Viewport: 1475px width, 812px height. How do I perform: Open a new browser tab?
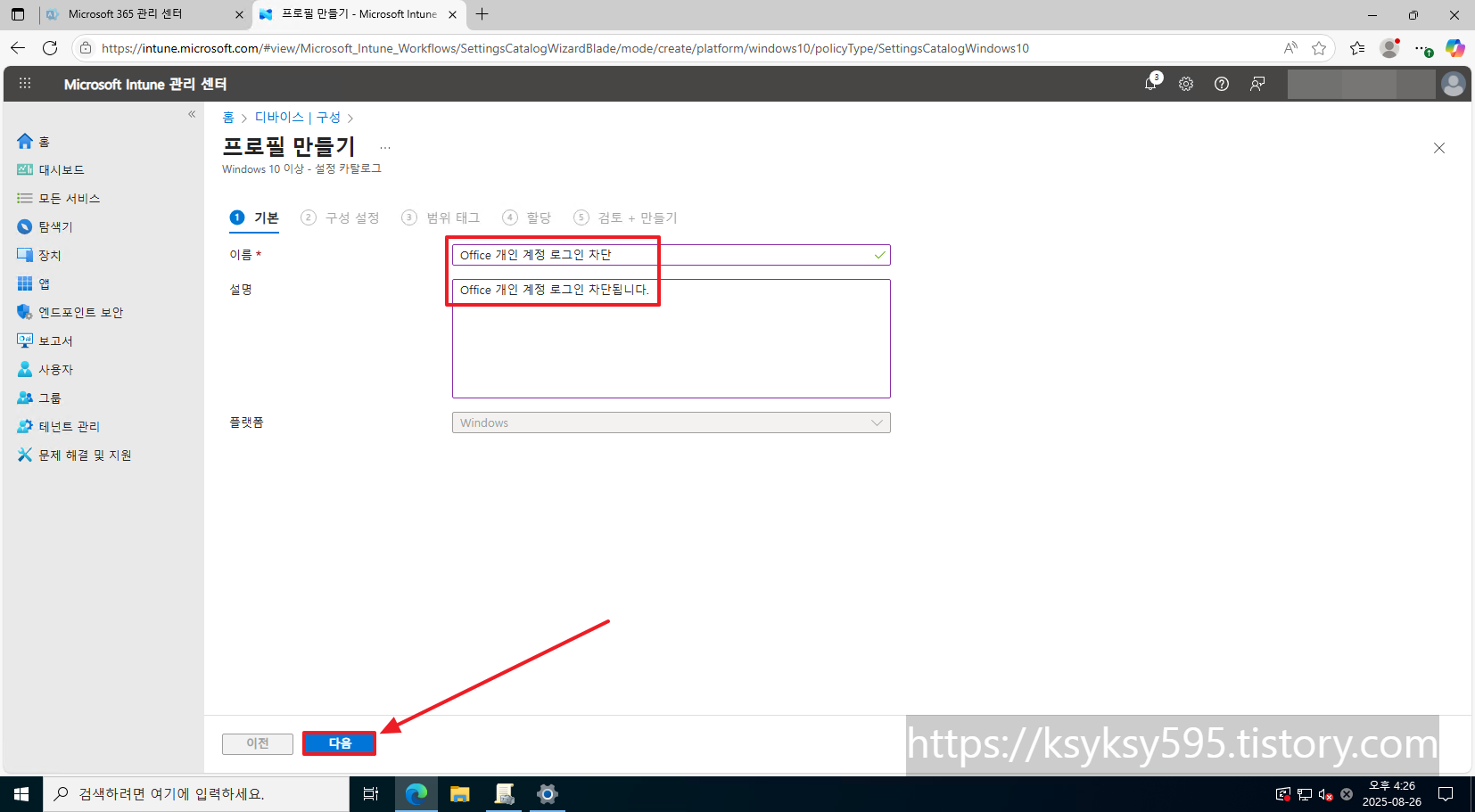point(482,14)
